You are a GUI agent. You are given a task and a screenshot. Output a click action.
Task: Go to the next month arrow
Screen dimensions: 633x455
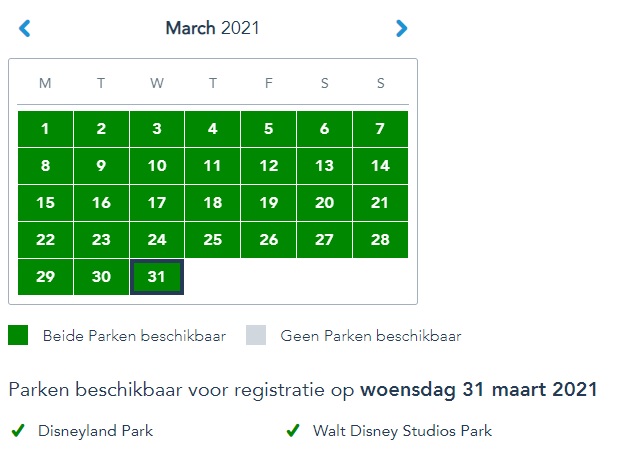(401, 29)
